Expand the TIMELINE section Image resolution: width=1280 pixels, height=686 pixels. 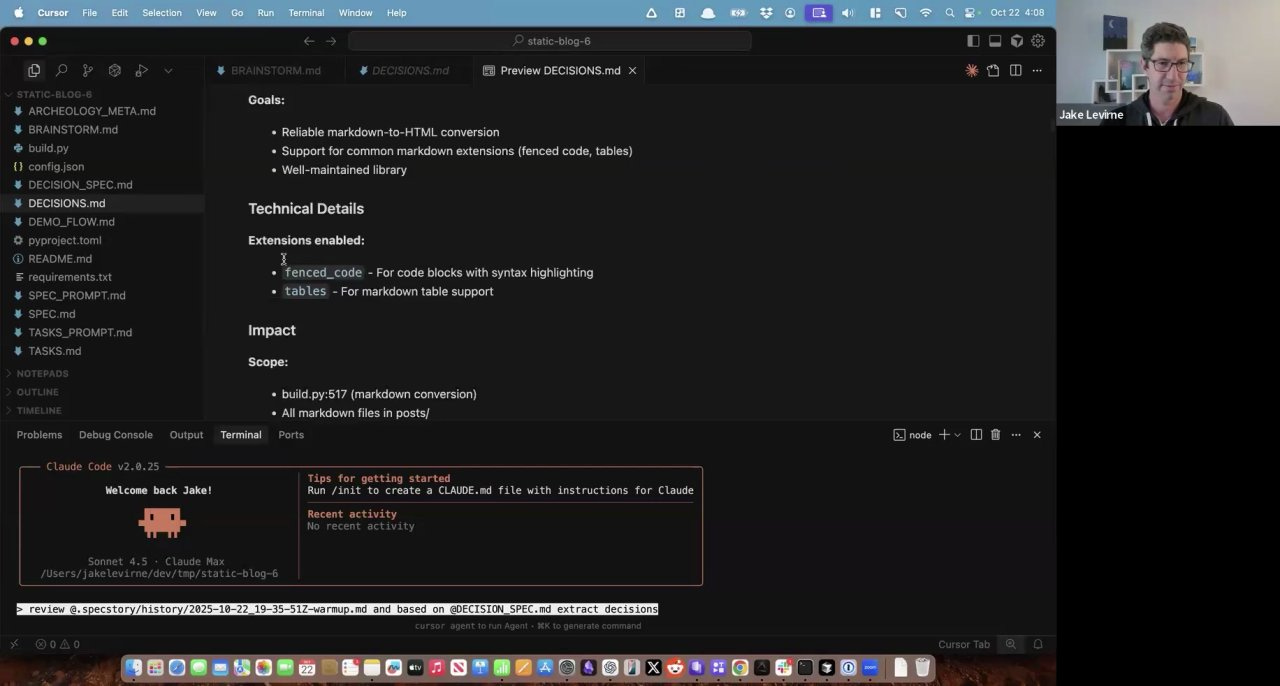pos(39,410)
